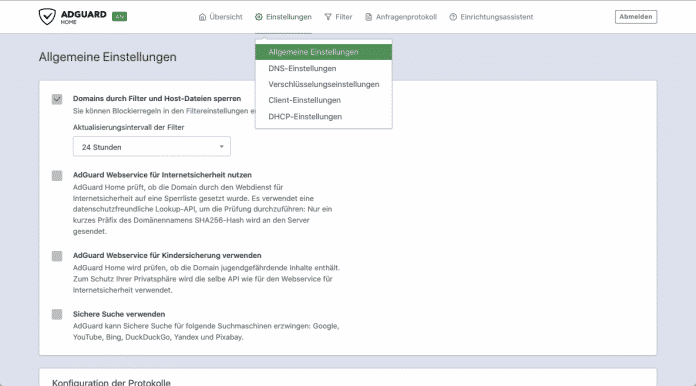Enable AdGuard Webservice für Kindersicherung
696x386 pixels.
click(x=57, y=256)
